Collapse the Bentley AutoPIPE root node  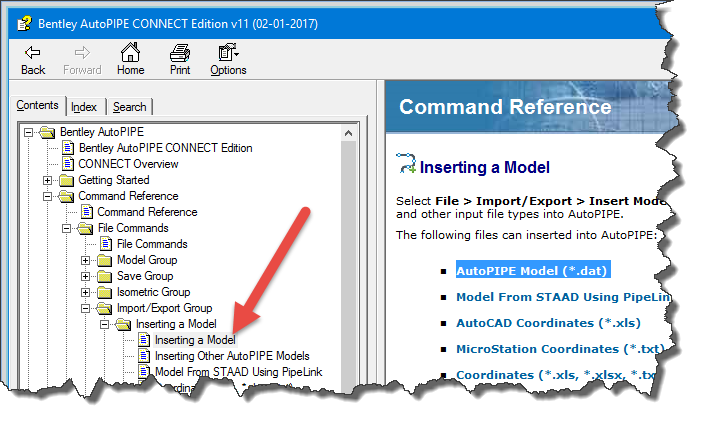(29, 132)
